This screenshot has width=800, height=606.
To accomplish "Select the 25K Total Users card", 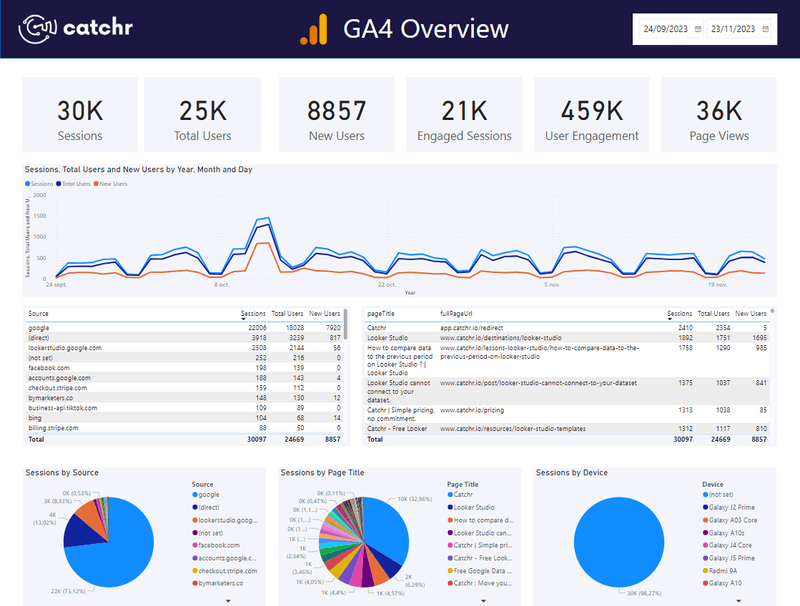I will pos(203,115).
